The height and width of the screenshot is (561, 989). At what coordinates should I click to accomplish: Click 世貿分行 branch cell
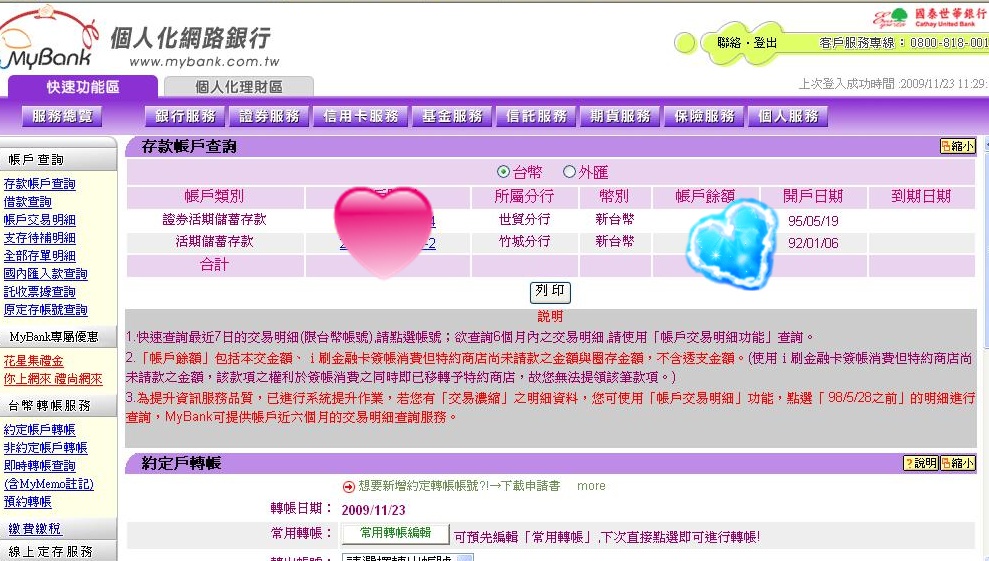point(524,220)
